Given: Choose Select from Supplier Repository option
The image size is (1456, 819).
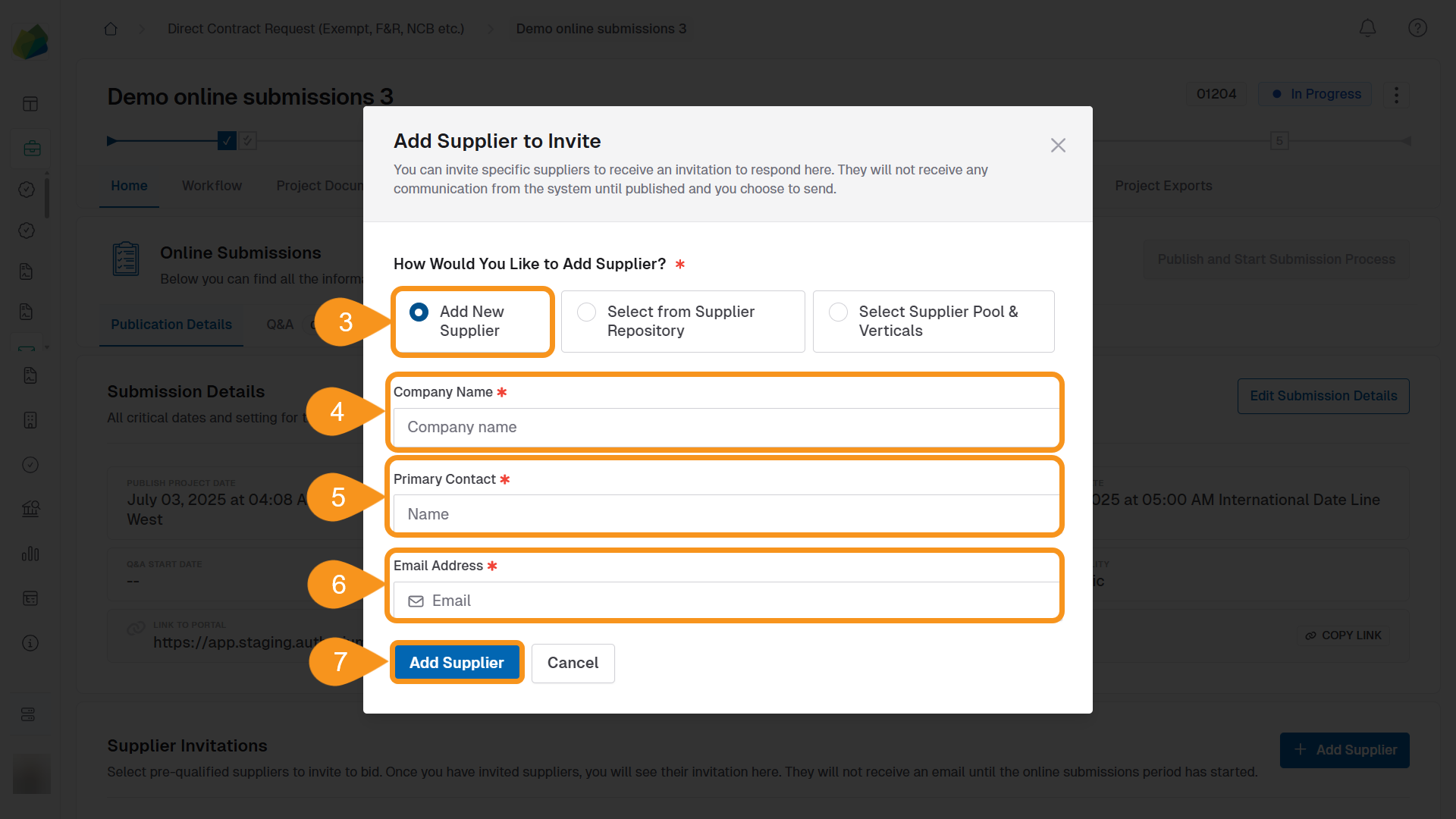Looking at the screenshot, I should pyautogui.click(x=586, y=312).
